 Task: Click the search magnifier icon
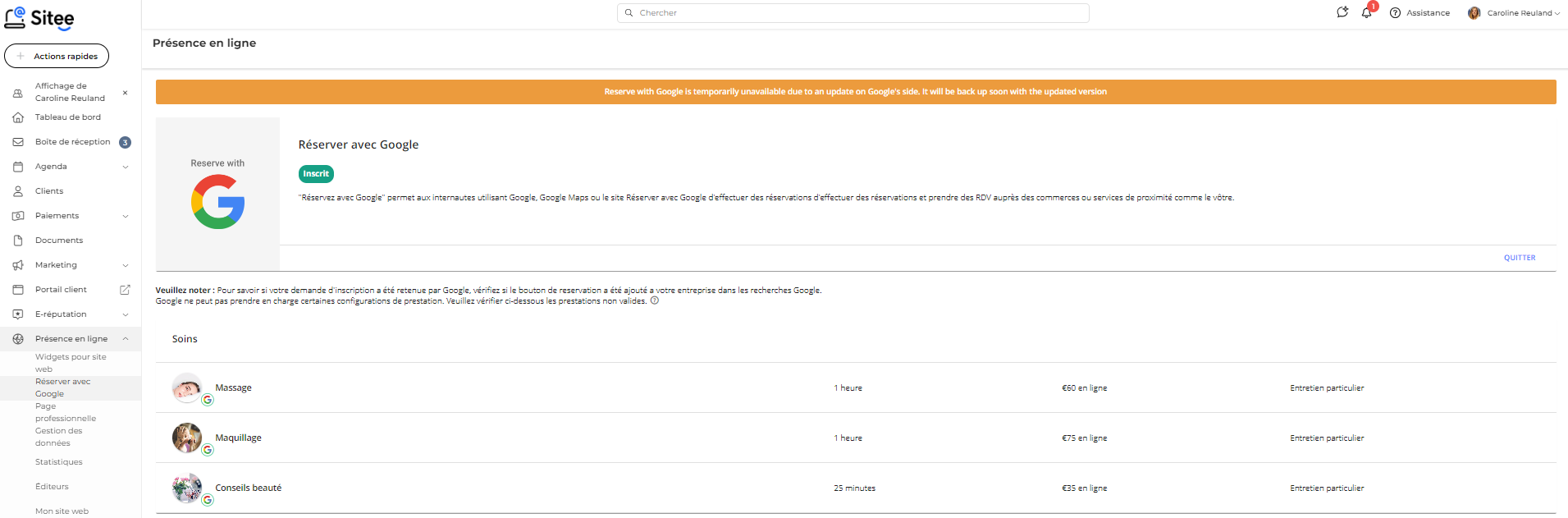(629, 13)
